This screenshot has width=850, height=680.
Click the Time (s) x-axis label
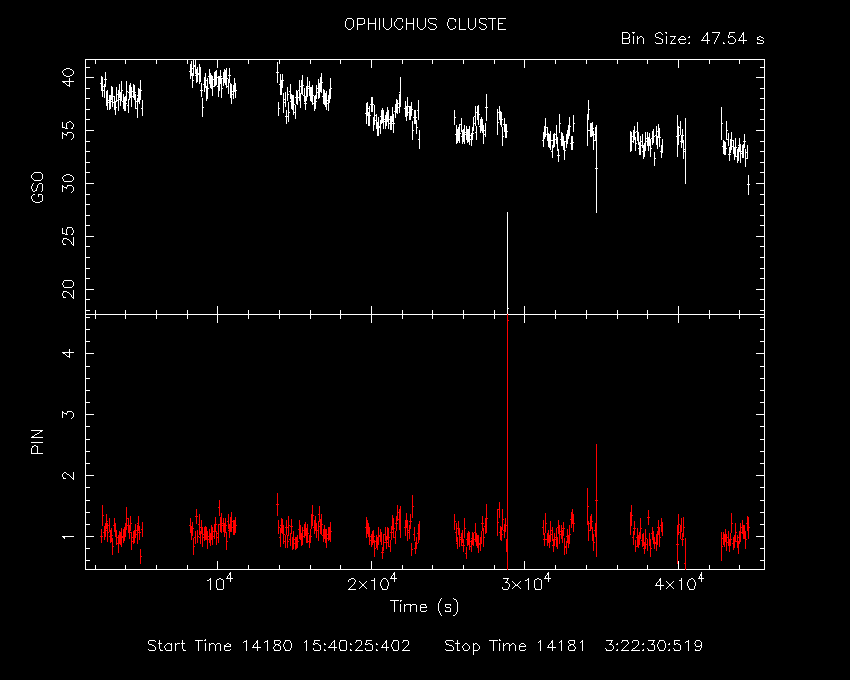click(424, 606)
